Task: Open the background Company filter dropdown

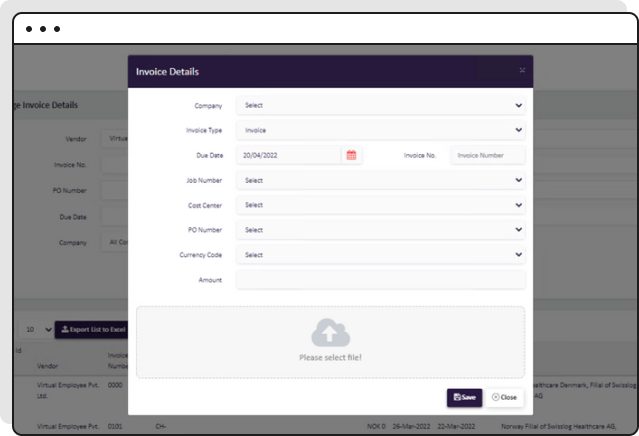Action: coord(115,242)
